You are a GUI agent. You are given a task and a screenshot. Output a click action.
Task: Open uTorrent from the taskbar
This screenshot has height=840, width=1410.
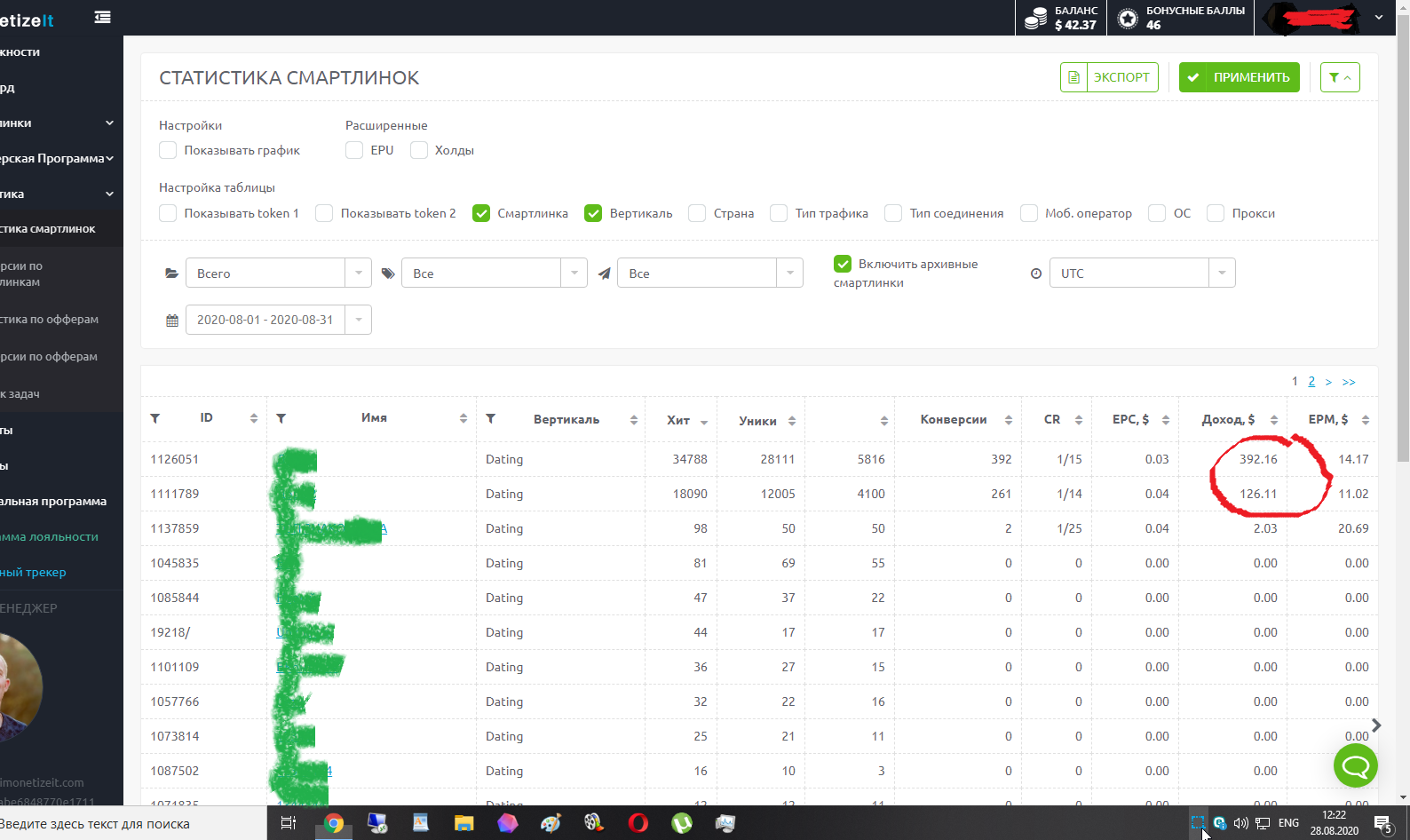[682, 823]
